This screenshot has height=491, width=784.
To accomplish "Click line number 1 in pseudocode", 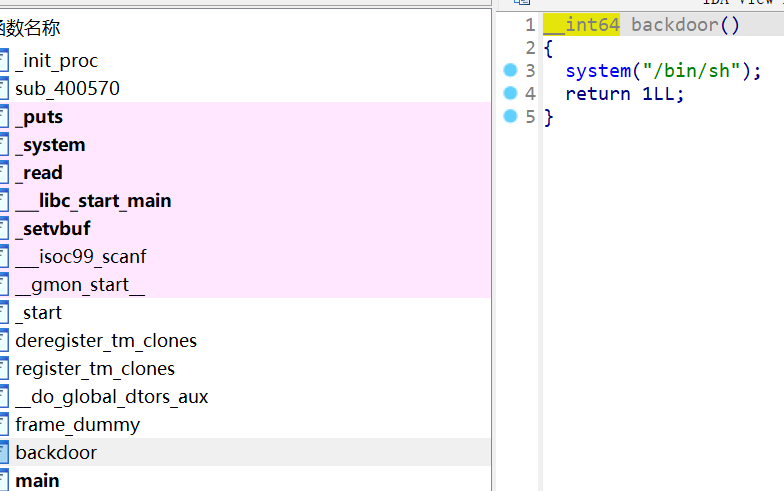I will point(530,24).
